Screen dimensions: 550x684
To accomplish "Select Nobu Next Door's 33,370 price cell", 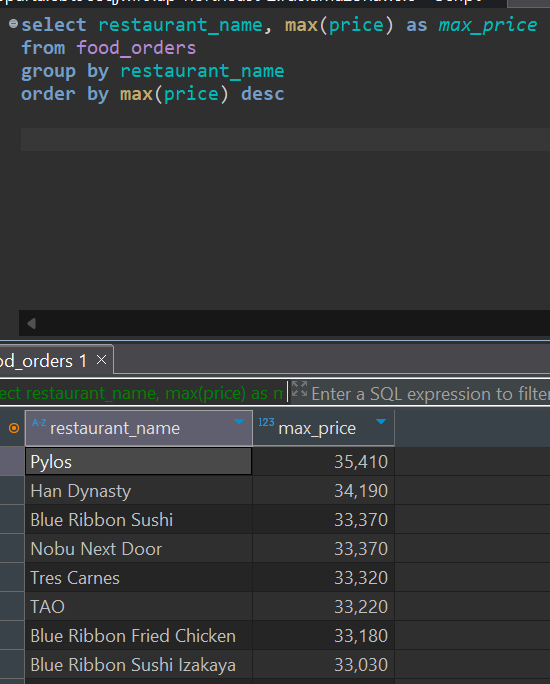I will tap(324, 548).
